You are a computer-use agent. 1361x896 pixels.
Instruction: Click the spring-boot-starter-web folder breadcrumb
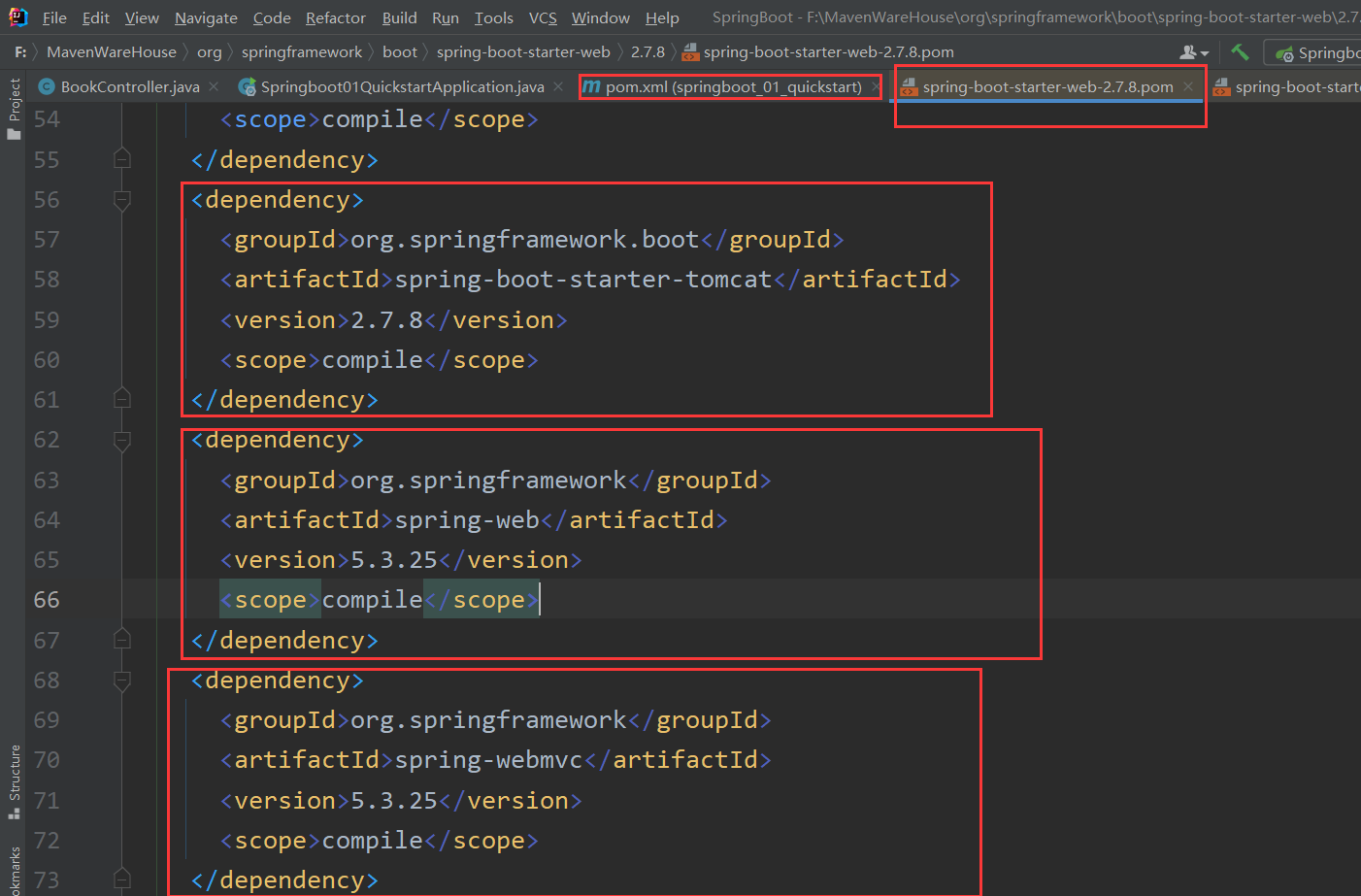point(523,51)
